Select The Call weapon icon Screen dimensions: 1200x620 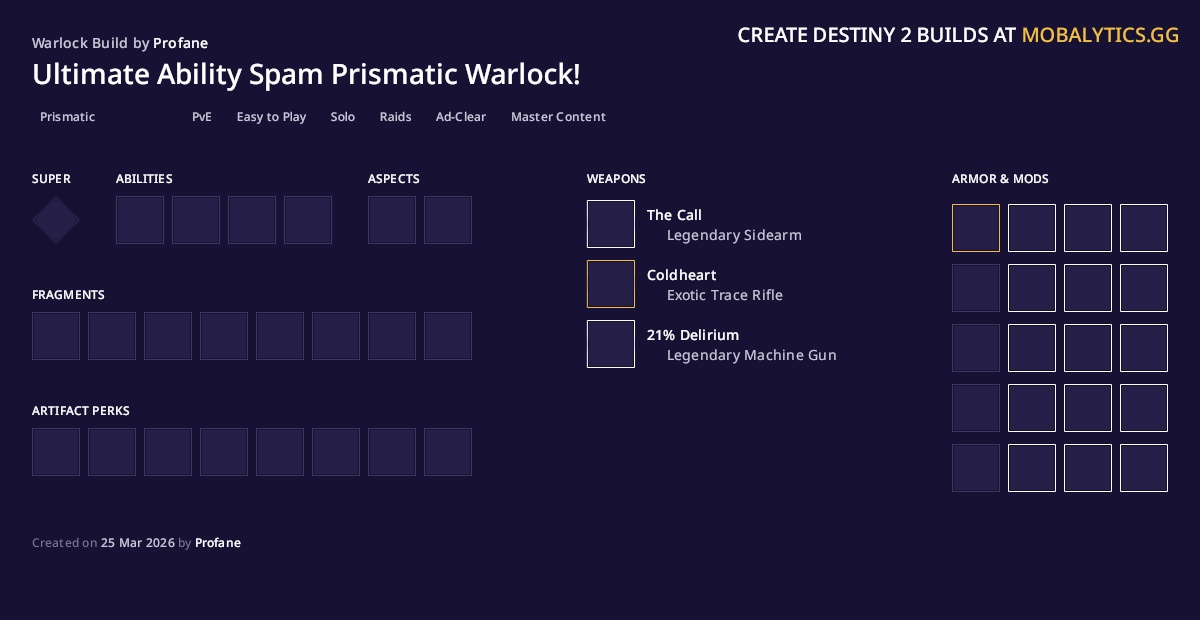611,224
